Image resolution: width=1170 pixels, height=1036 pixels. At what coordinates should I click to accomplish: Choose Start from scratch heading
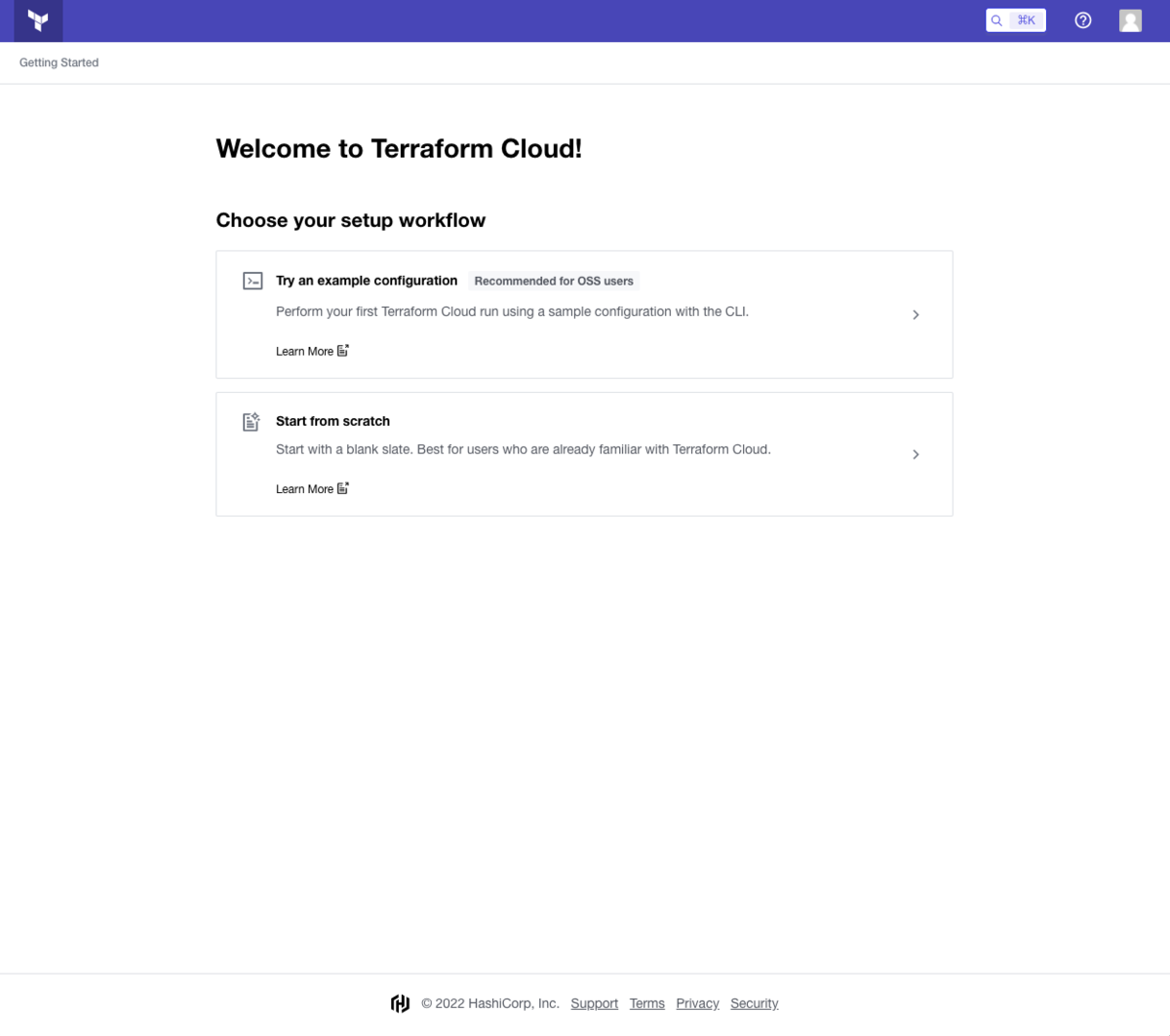point(332,421)
